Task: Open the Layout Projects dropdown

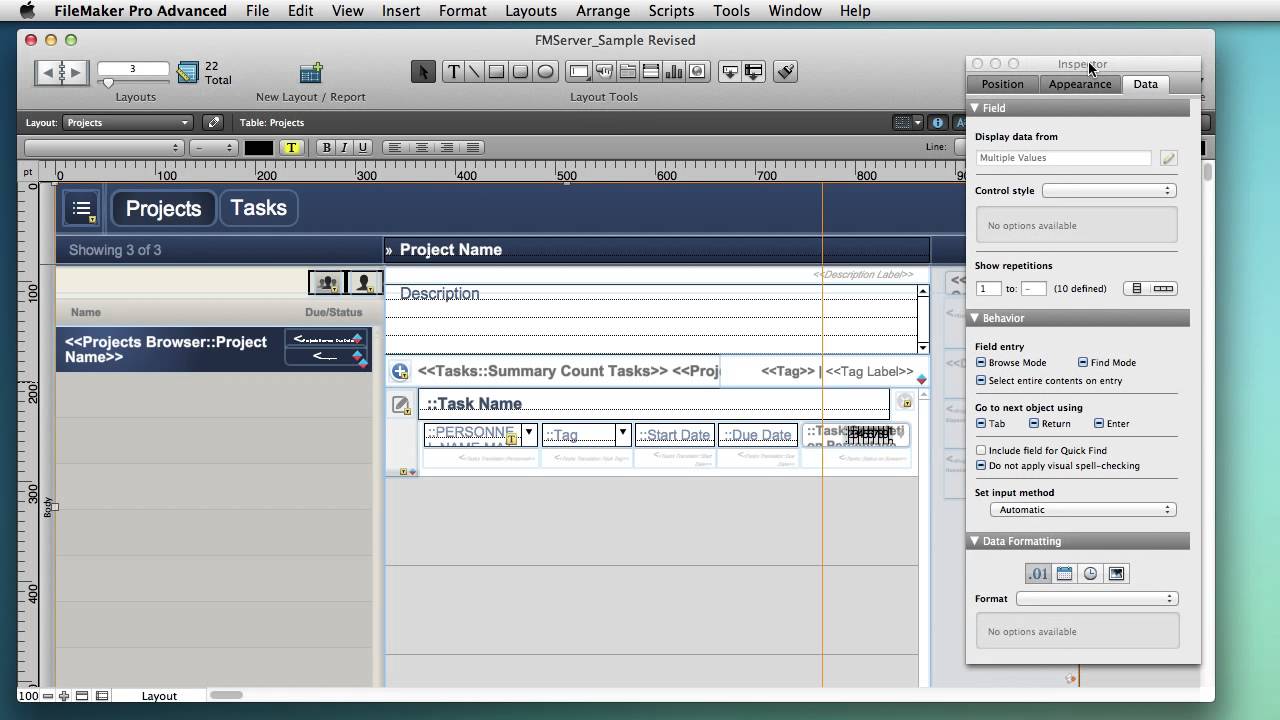Action: (127, 122)
